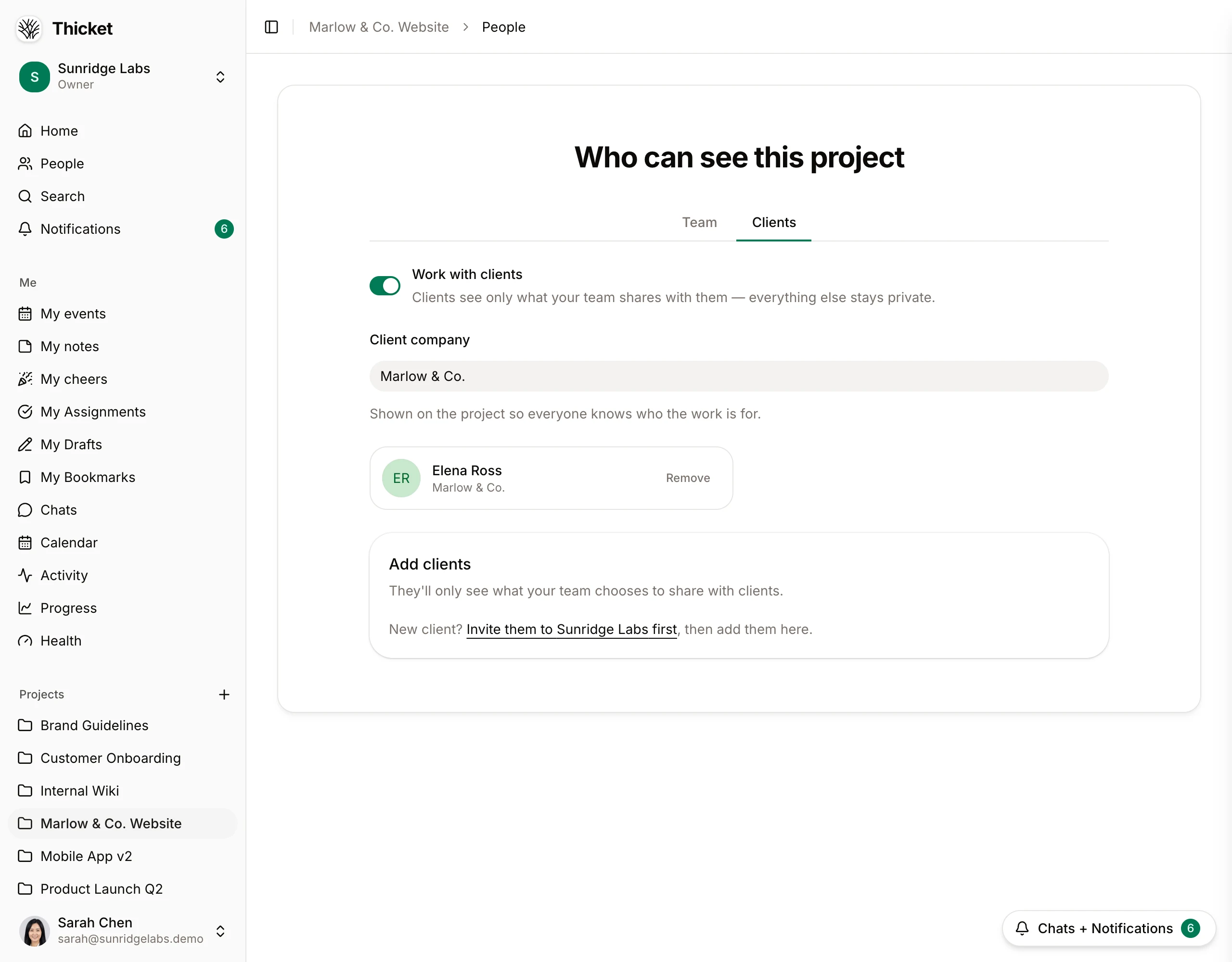Click the Activity pulse icon
Viewport: 1232px width, 962px height.
click(x=25, y=575)
